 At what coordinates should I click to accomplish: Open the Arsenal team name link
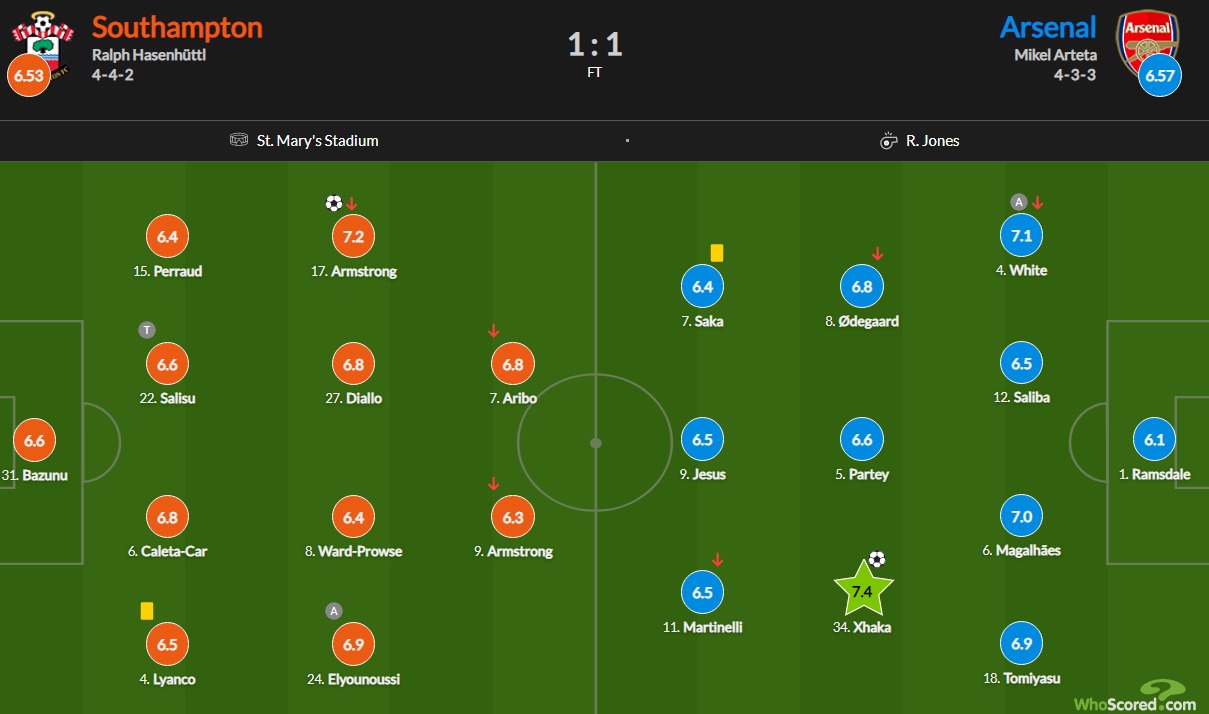[x=1048, y=27]
